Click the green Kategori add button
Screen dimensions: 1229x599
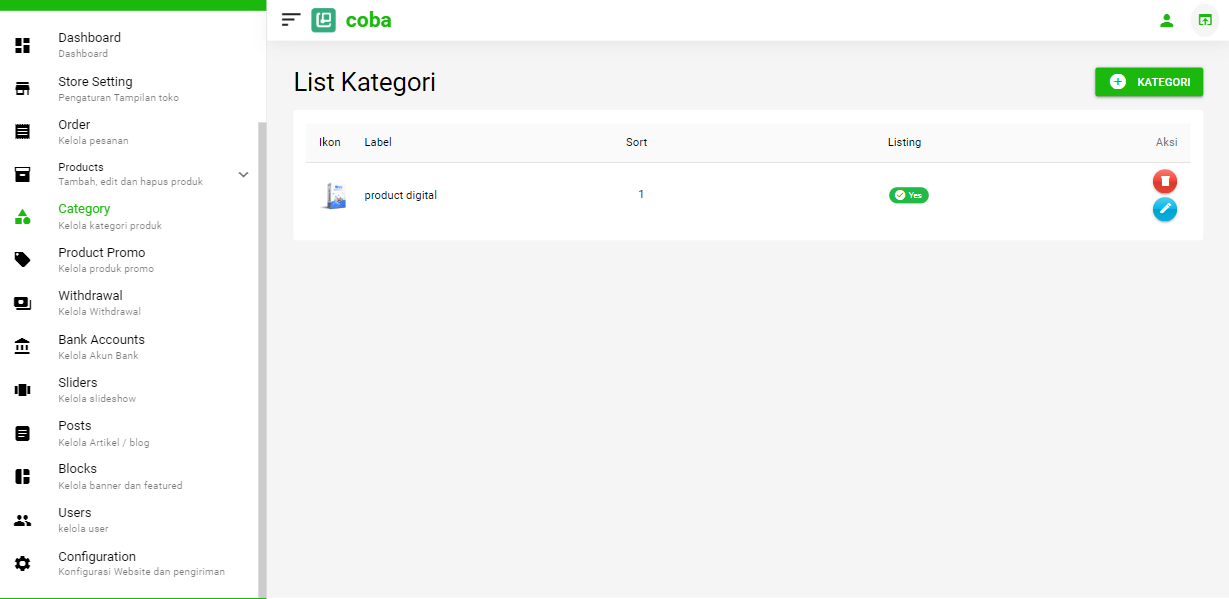tap(1148, 82)
